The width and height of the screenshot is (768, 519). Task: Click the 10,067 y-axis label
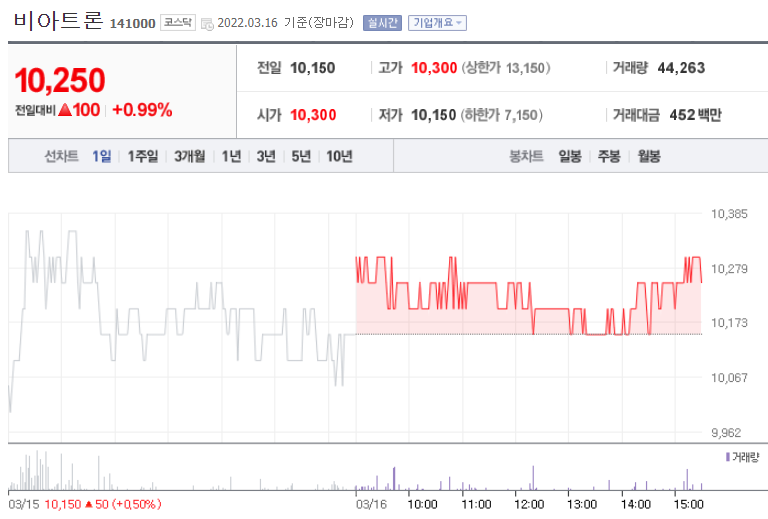pos(729,377)
